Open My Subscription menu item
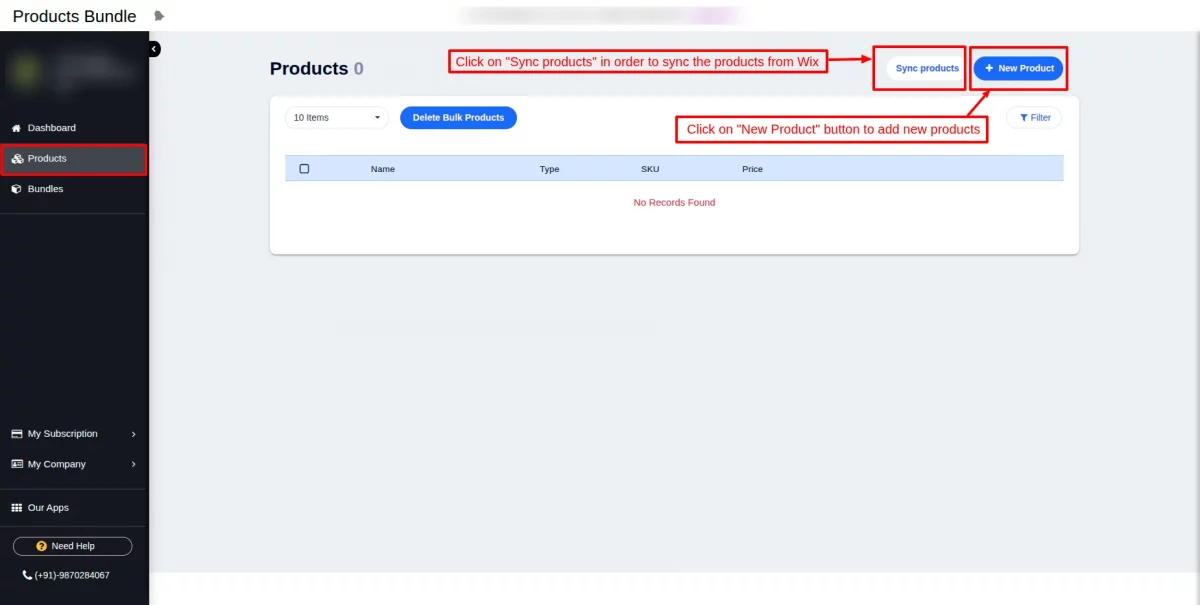Screen dimensions: 1200x605 tap(74, 434)
